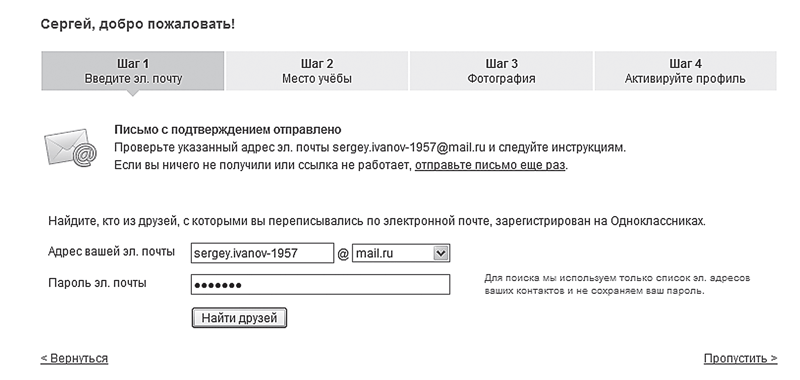Focus the sergey.ivanov-1957 email name field

[x=262, y=253]
